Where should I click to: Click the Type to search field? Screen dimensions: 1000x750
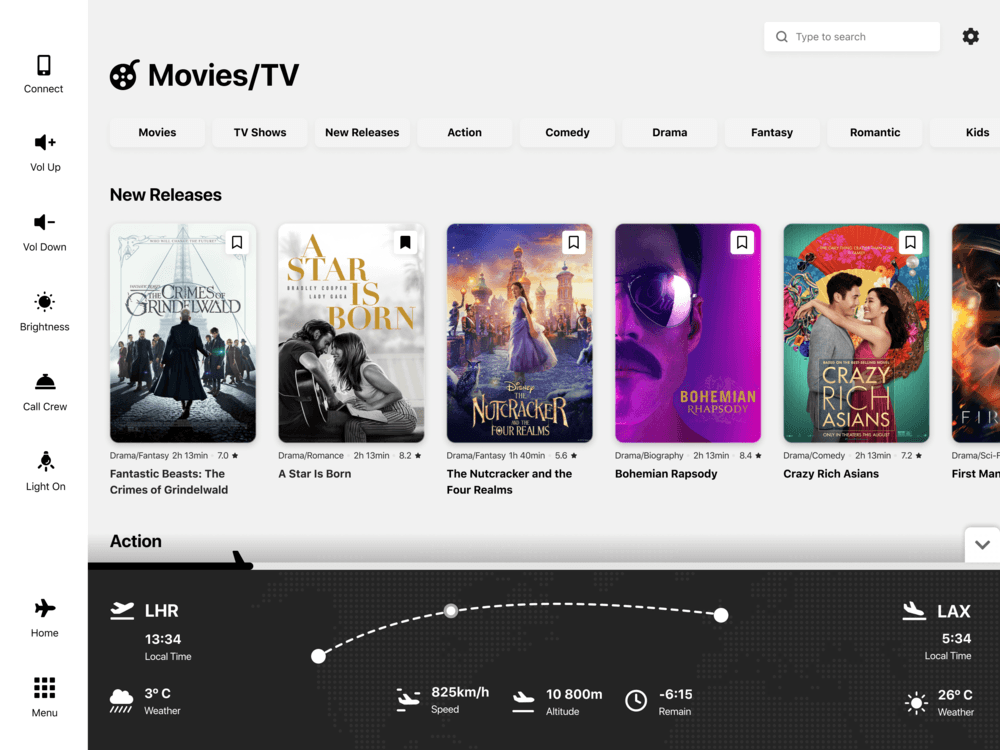pyautogui.click(x=851, y=36)
